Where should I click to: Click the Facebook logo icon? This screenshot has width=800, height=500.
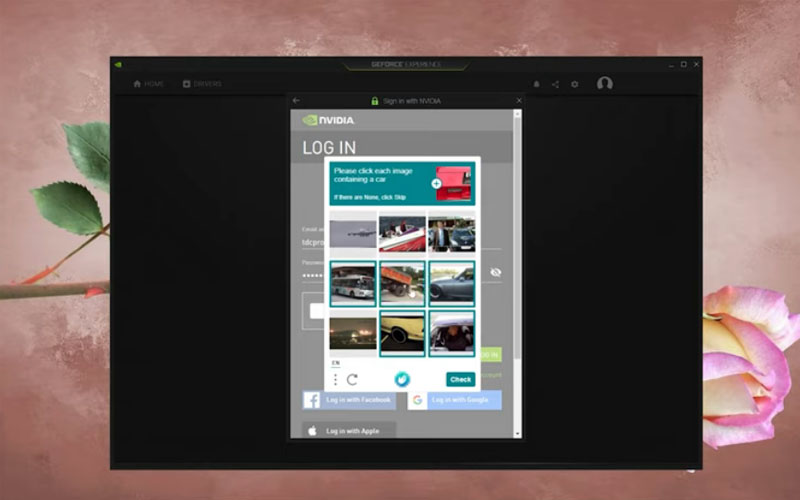click(x=312, y=400)
